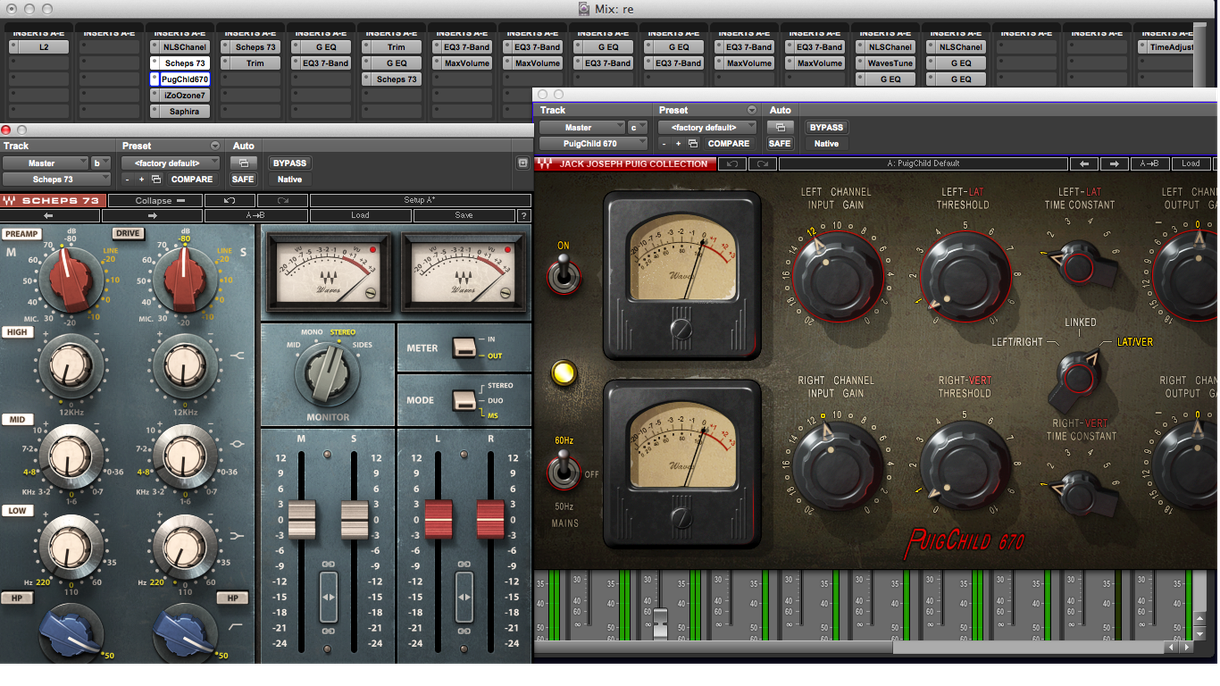The height and width of the screenshot is (686, 1220).
Task: Click the red L channel output fader
Action: pos(438,520)
